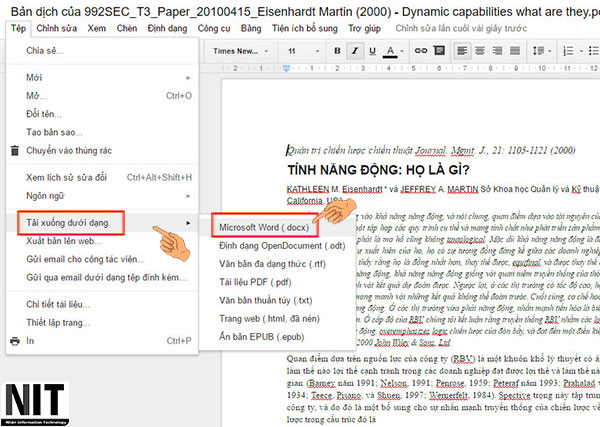Click document title text at top
The height and width of the screenshot is (427, 600).
pyautogui.click(x=305, y=11)
